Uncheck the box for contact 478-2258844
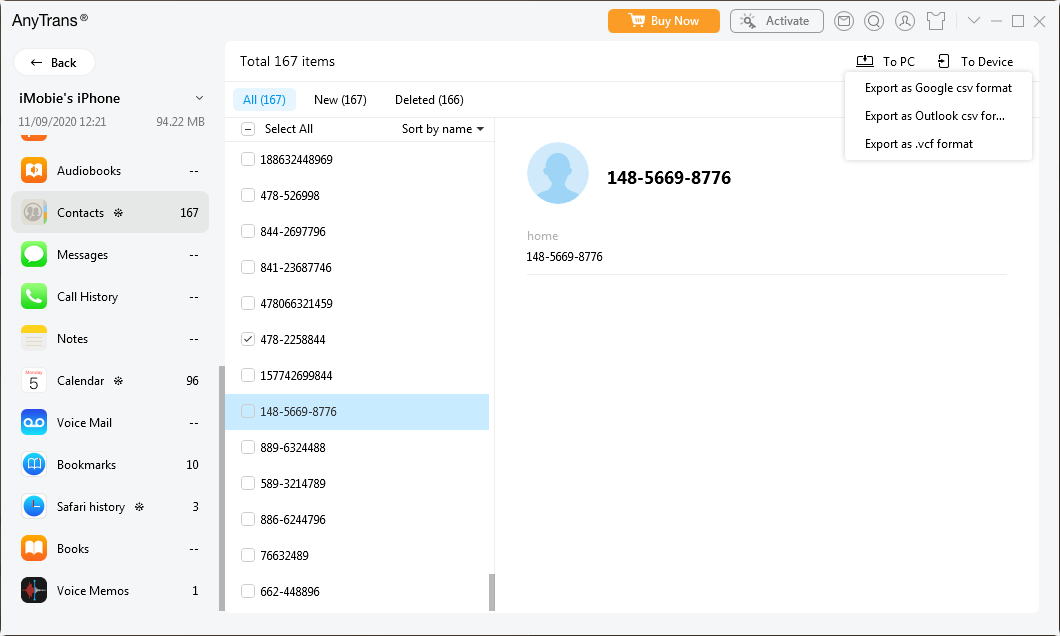This screenshot has width=1060, height=636. pos(248,339)
